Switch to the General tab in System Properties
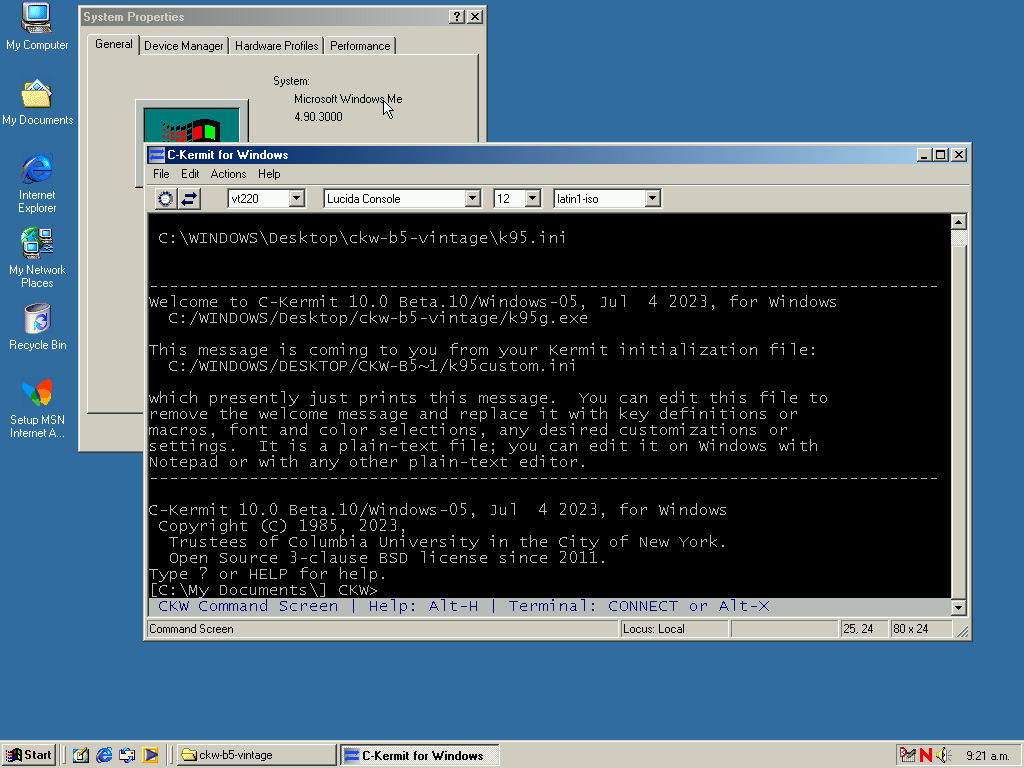Viewport: 1024px width, 768px height. tap(114, 44)
